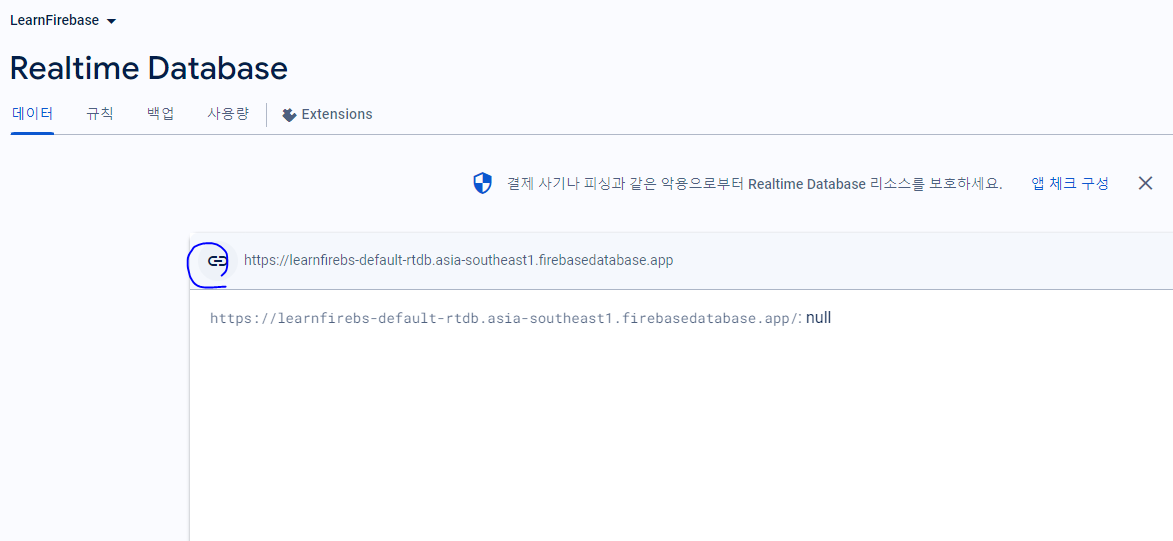Open the Extensions tab
Screen dimensions: 1173x541
point(327,114)
